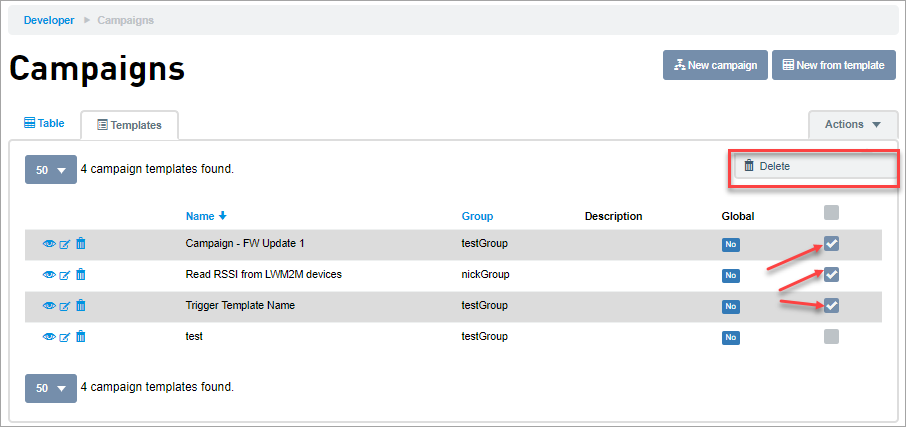Click the trash icon for the test template row
The height and width of the screenshot is (427, 906).
pyautogui.click(x=81, y=337)
